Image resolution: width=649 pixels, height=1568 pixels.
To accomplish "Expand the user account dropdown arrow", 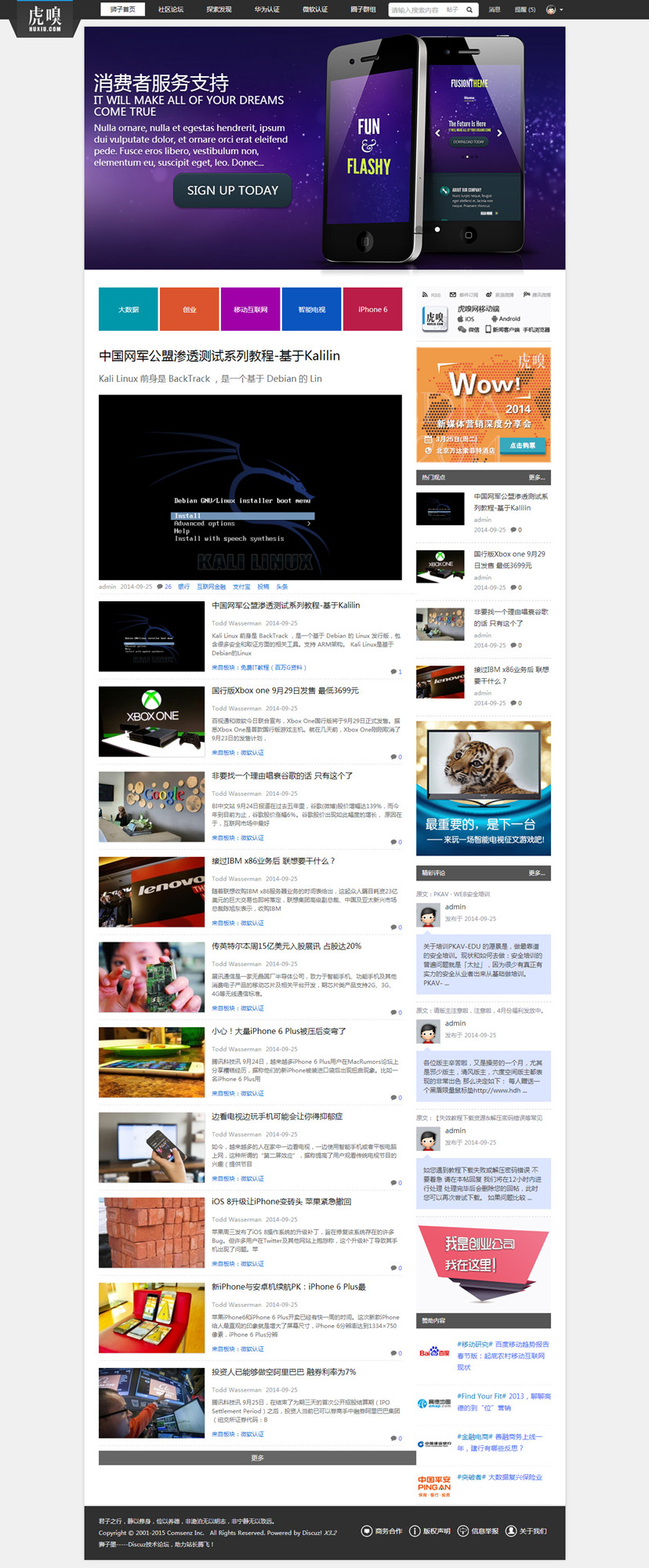I will tap(561, 10).
